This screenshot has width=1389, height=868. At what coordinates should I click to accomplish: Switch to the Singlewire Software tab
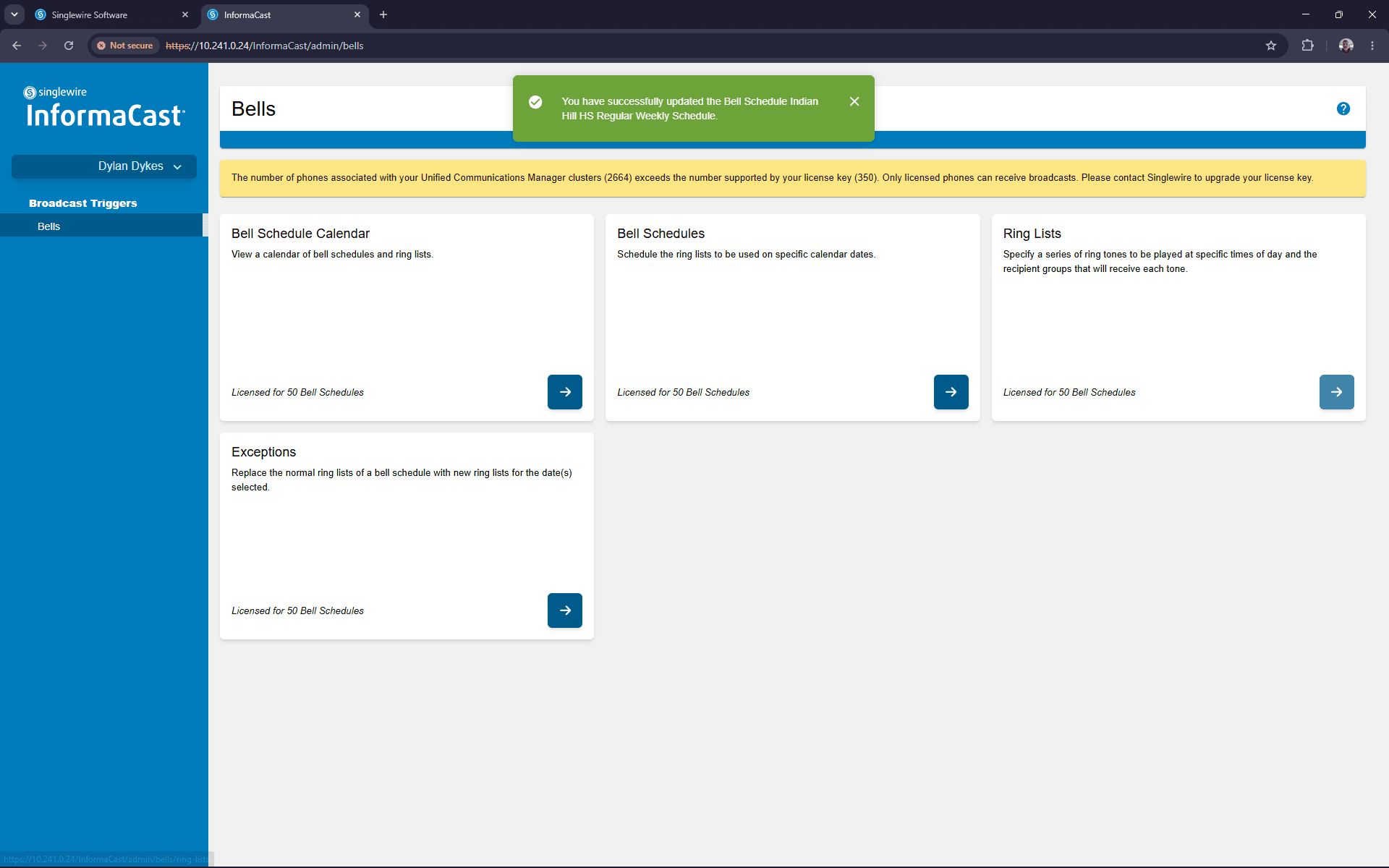pyautogui.click(x=112, y=14)
